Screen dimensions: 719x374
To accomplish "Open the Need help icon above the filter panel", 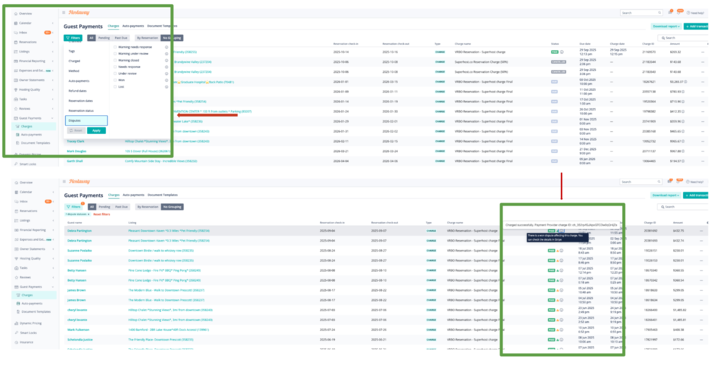I will pyautogui.click(x=688, y=13).
